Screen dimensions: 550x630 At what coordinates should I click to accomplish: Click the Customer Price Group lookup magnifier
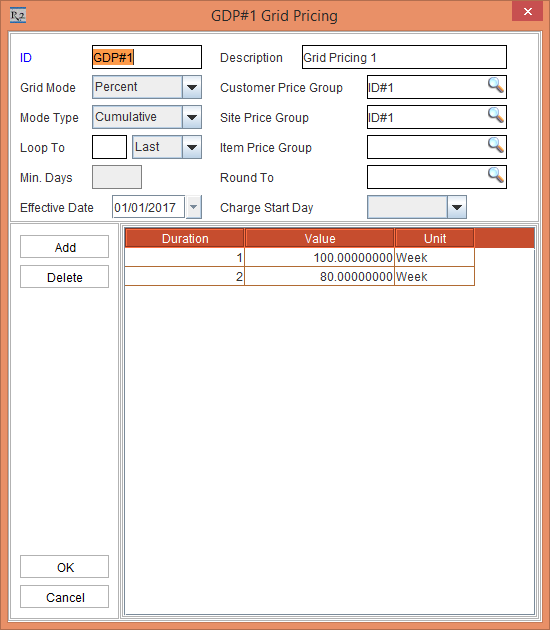(496, 86)
